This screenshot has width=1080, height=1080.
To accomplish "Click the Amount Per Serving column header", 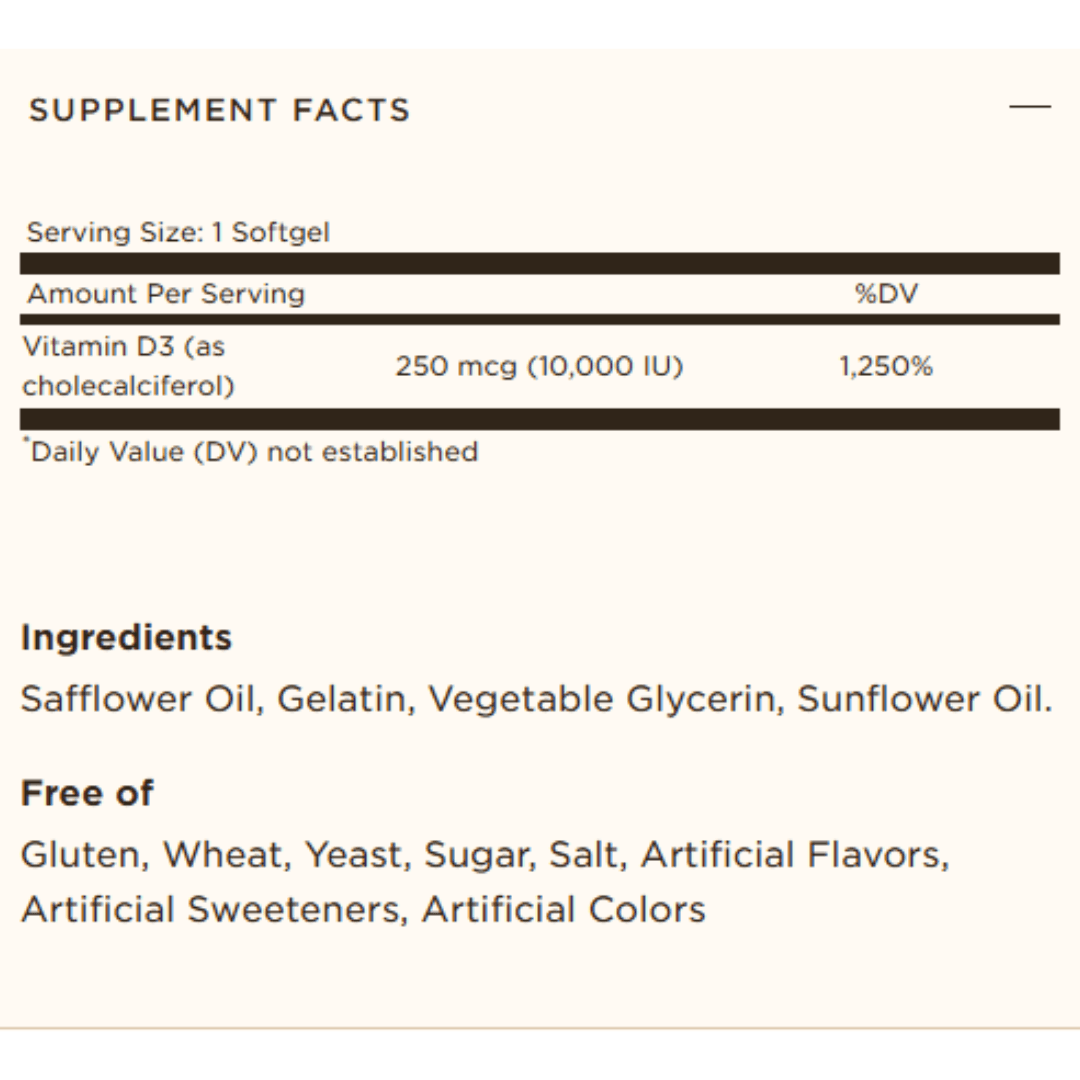I will pos(166,294).
